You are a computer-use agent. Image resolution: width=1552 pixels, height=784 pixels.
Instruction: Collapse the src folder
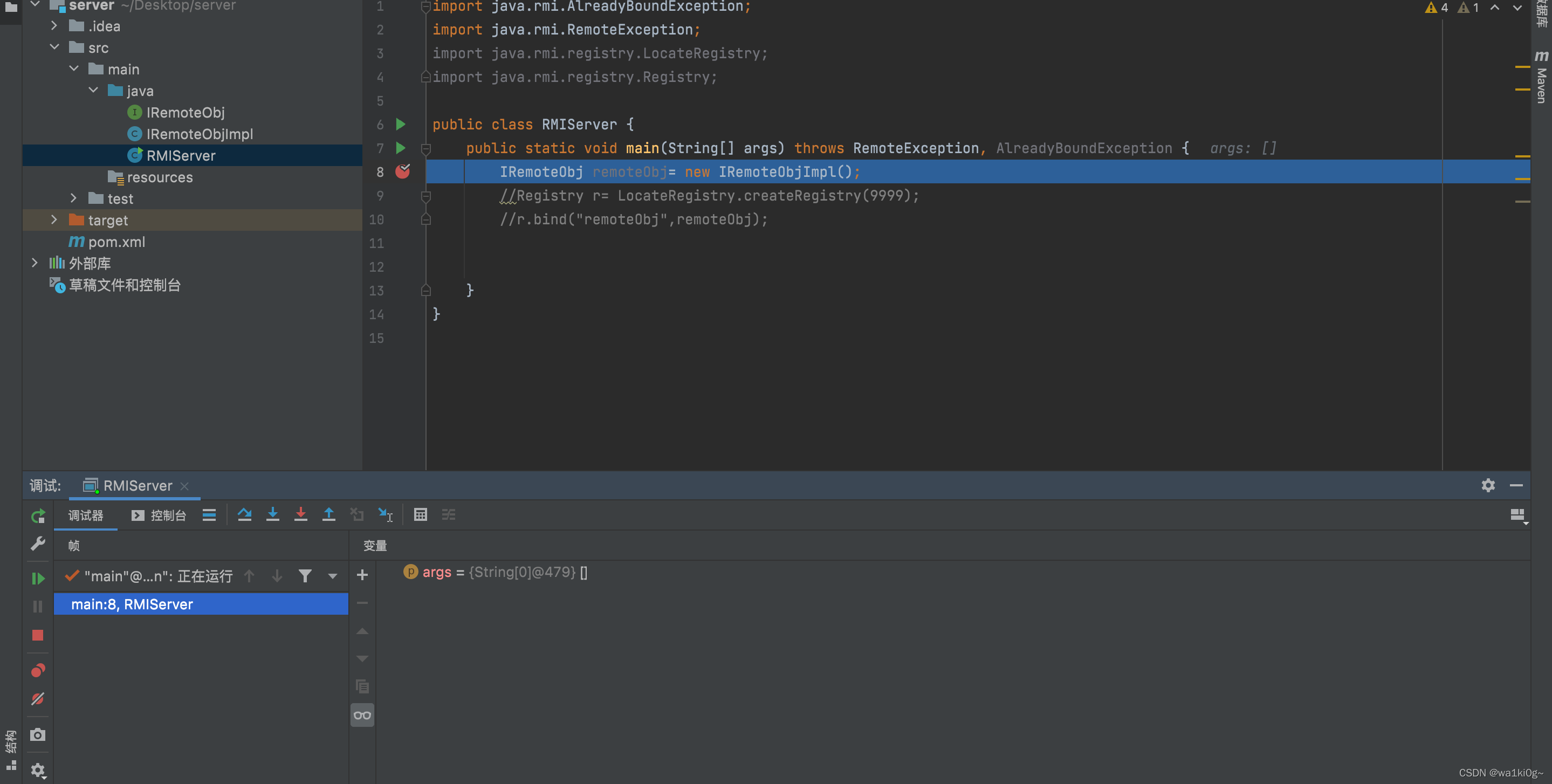pos(54,47)
